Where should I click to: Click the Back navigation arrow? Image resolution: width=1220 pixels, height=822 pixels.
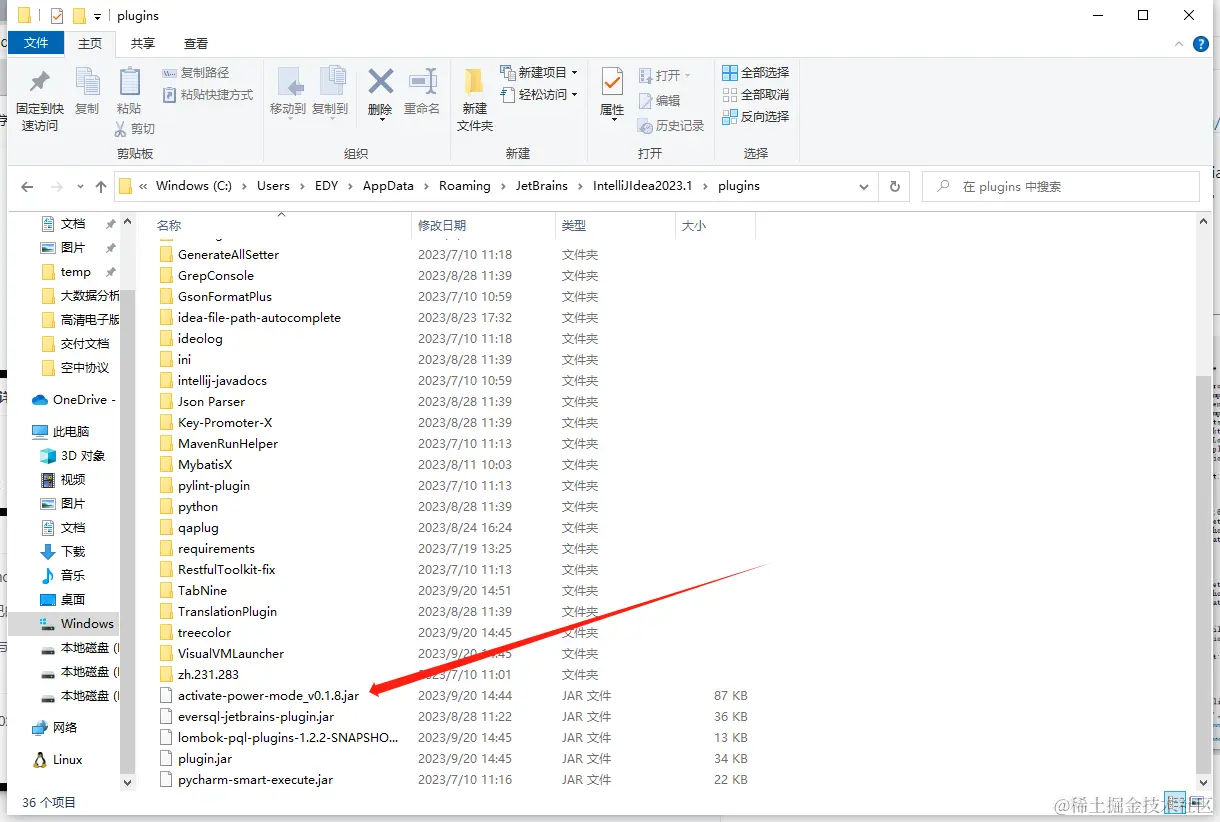27,187
